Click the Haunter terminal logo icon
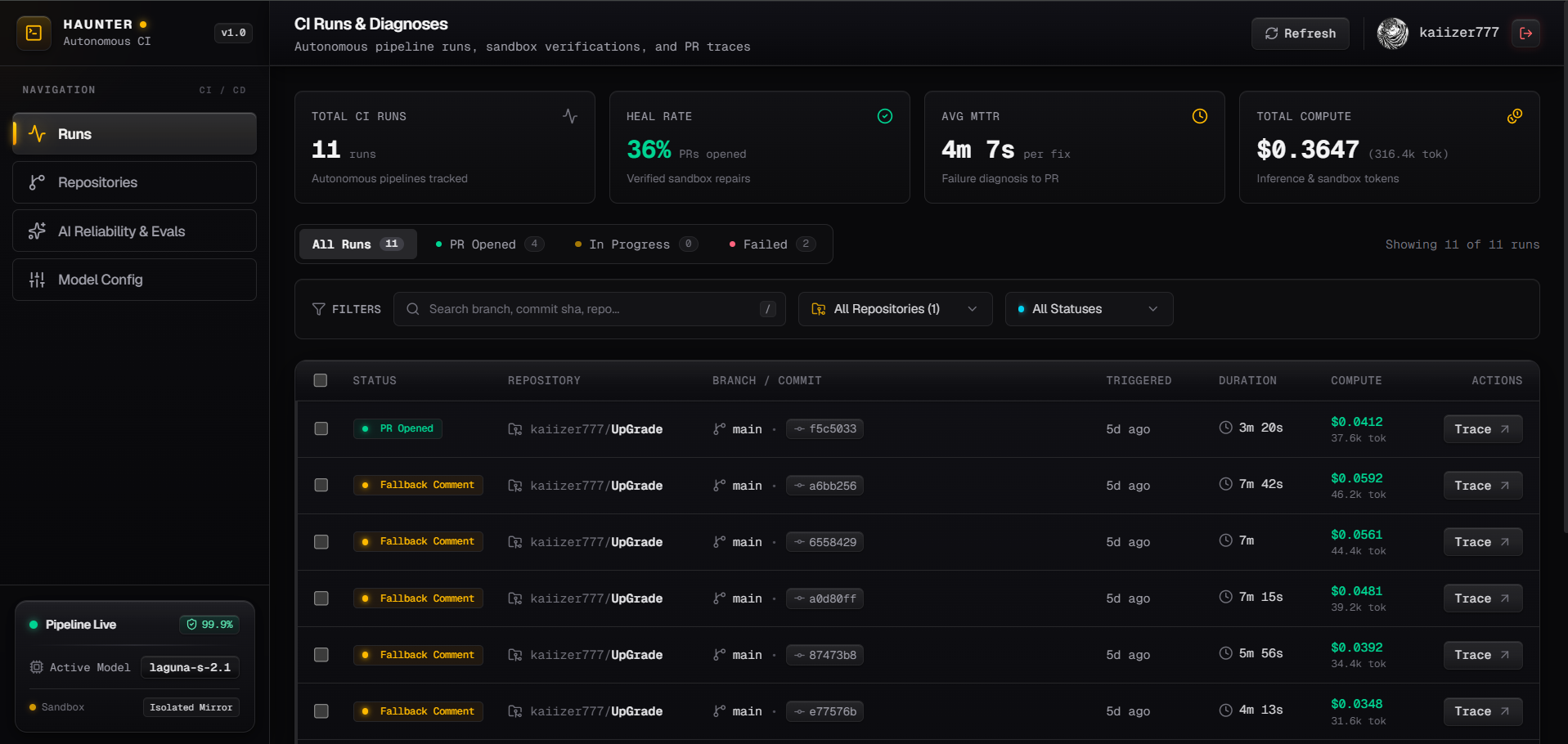This screenshot has height=744, width=1568. coord(34,33)
